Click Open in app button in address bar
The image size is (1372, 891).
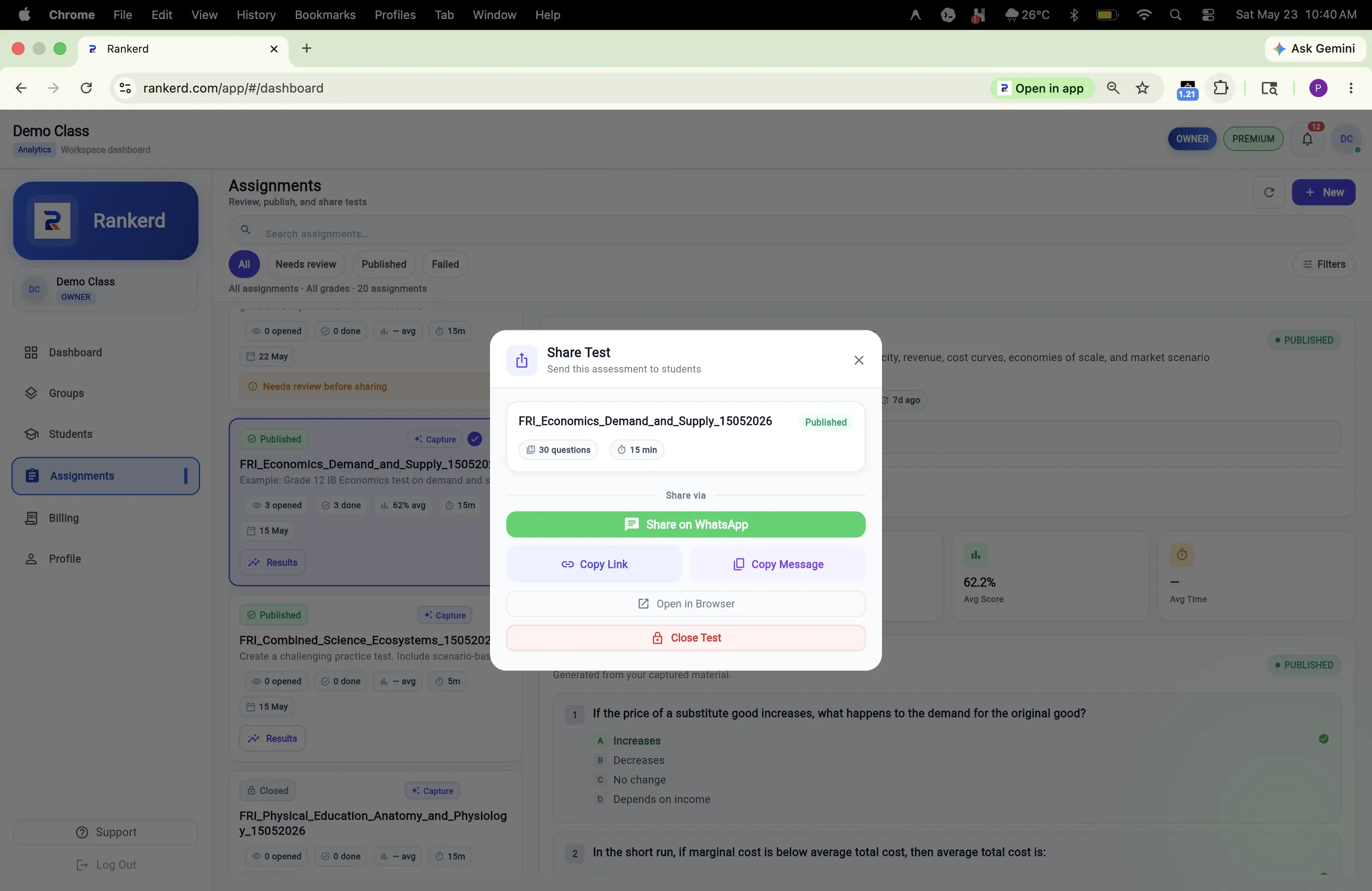pos(1042,88)
